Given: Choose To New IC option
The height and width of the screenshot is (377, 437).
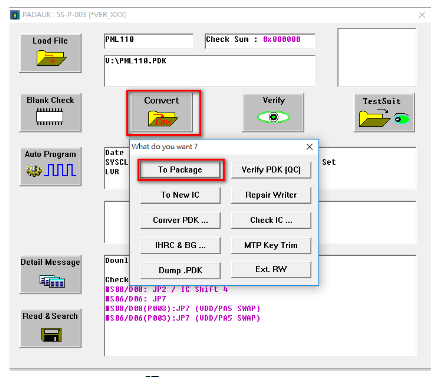Looking at the screenshot, I should pos(180,195).
